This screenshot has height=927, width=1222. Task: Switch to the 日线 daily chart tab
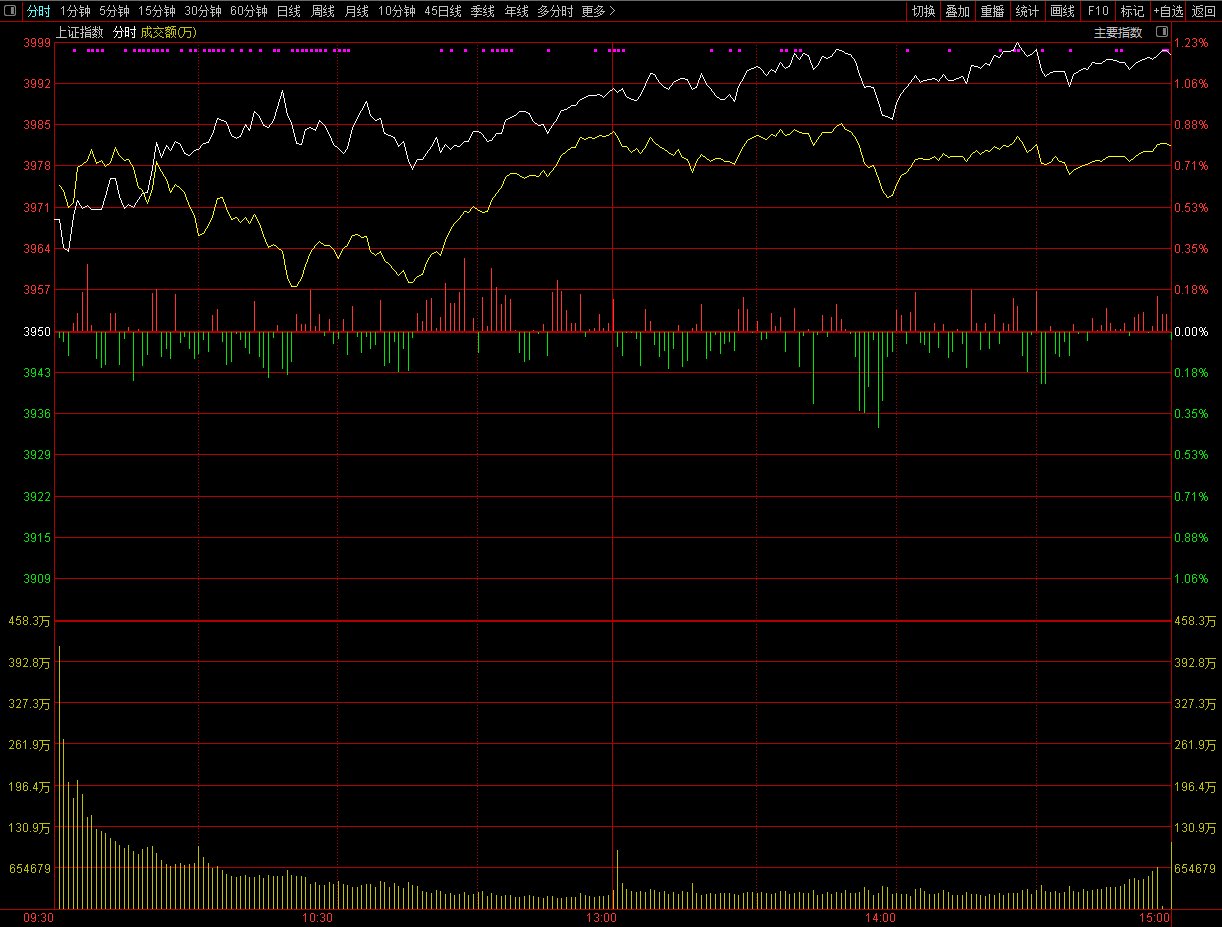pos(288,11)
